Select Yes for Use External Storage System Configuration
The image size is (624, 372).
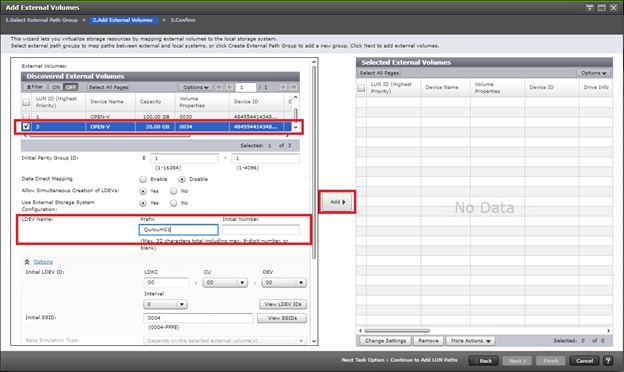click(x=143, y=203)
